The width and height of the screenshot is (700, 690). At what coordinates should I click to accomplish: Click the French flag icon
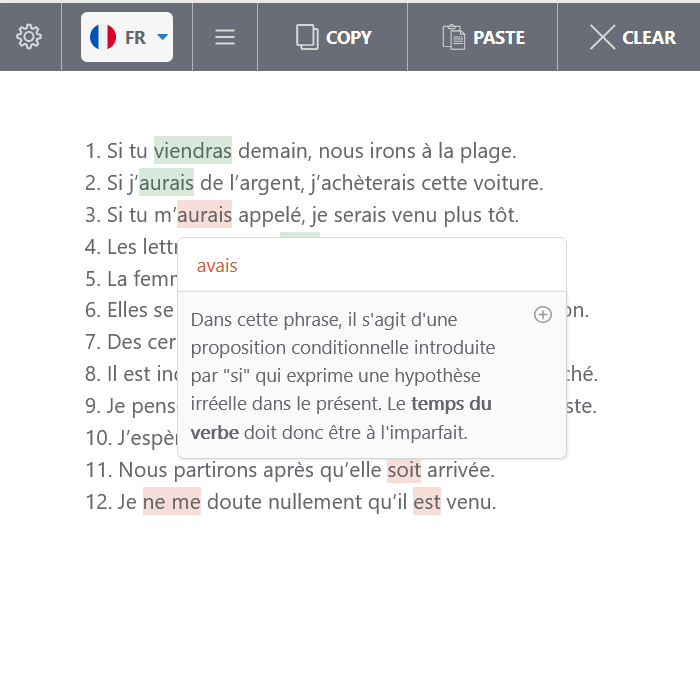(x=103, y=37)
